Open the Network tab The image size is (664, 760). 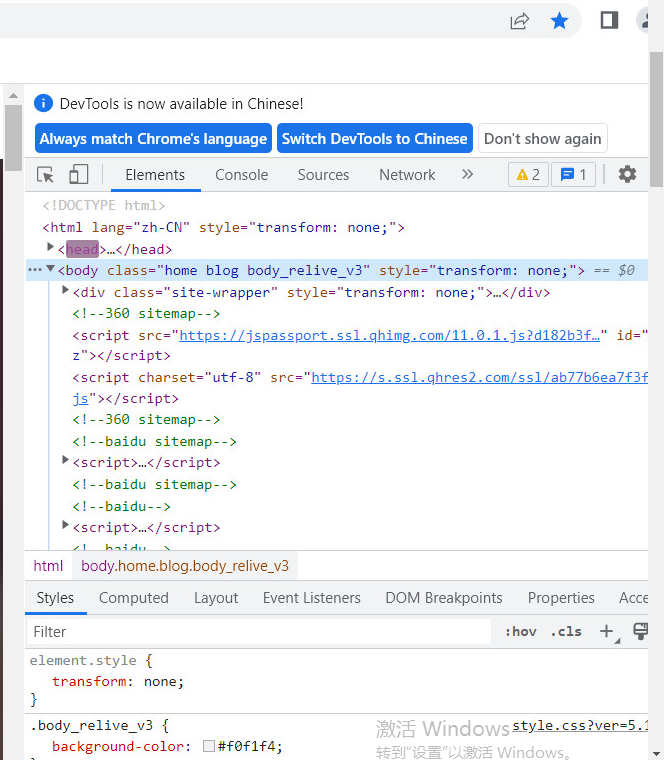(407, 175)
